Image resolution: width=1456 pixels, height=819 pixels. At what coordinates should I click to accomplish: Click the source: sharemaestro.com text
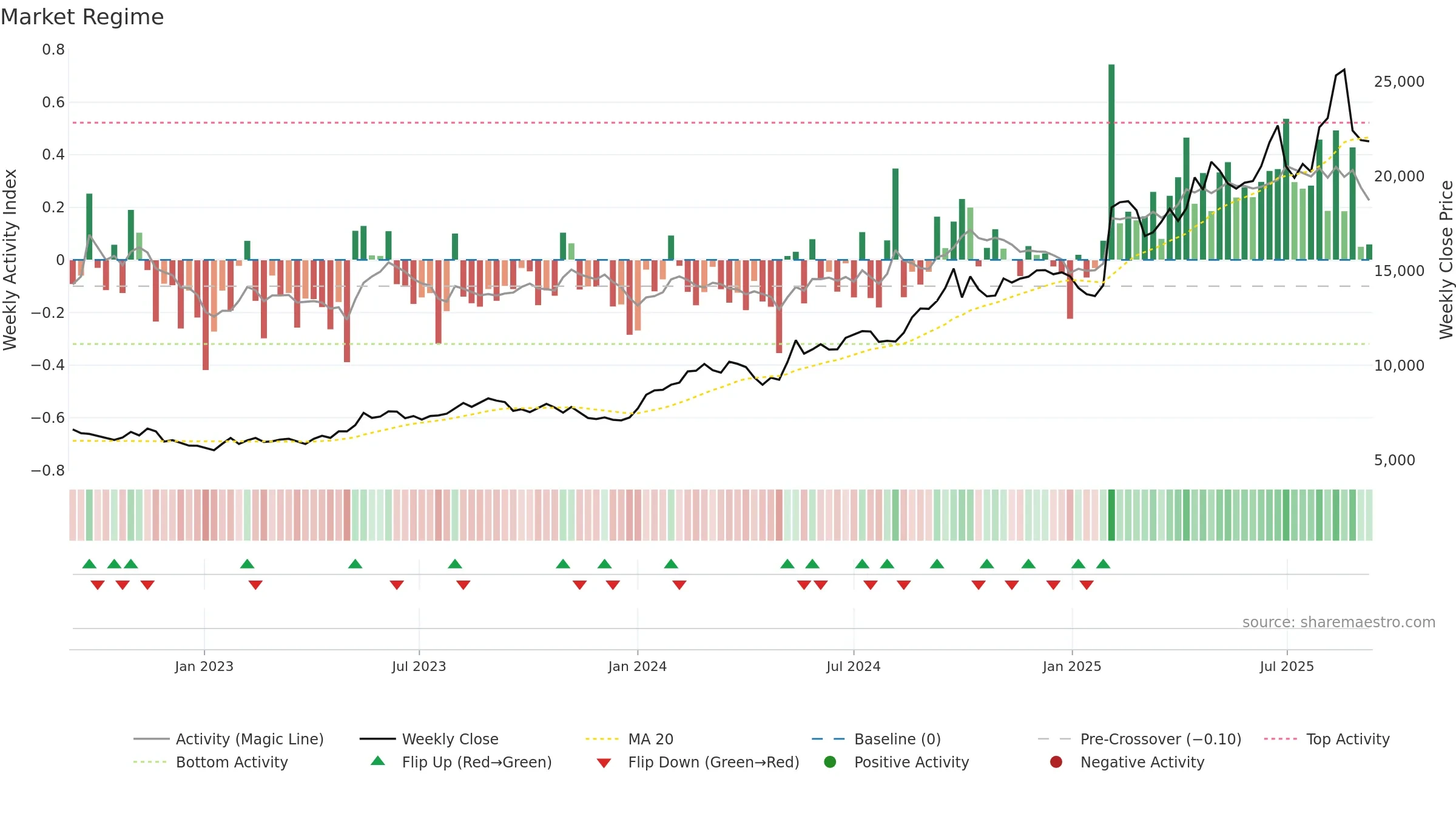point(1339,622)
